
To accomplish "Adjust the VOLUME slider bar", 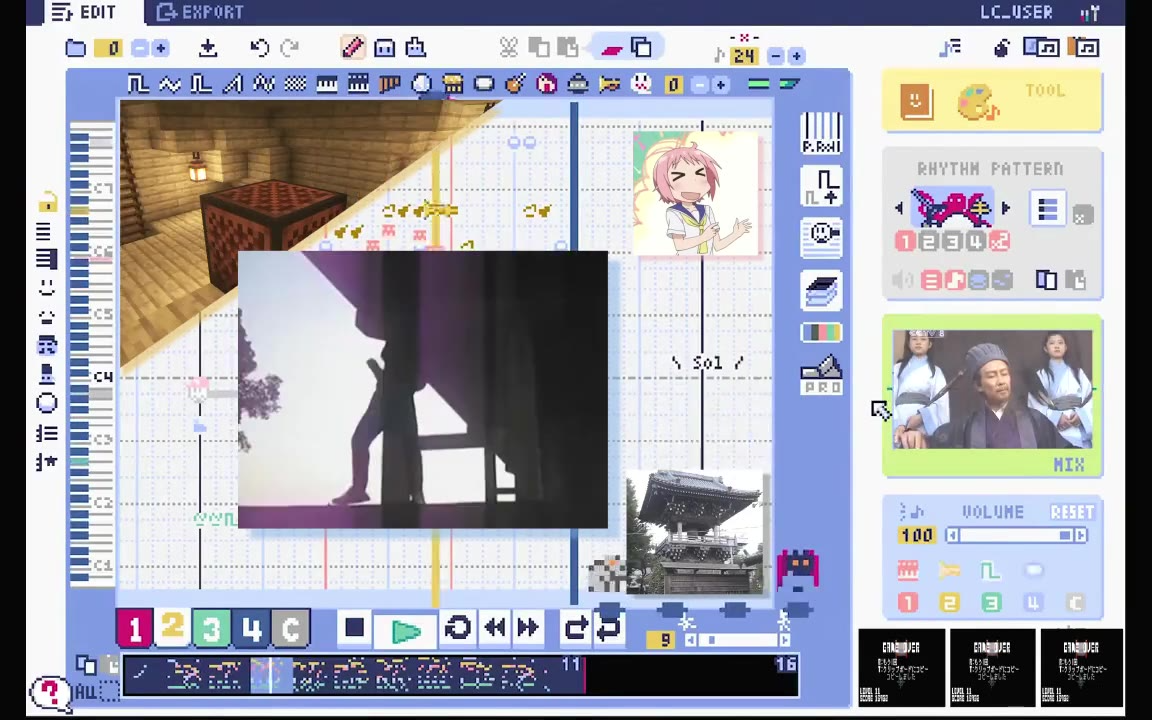I will point(1010,536).
